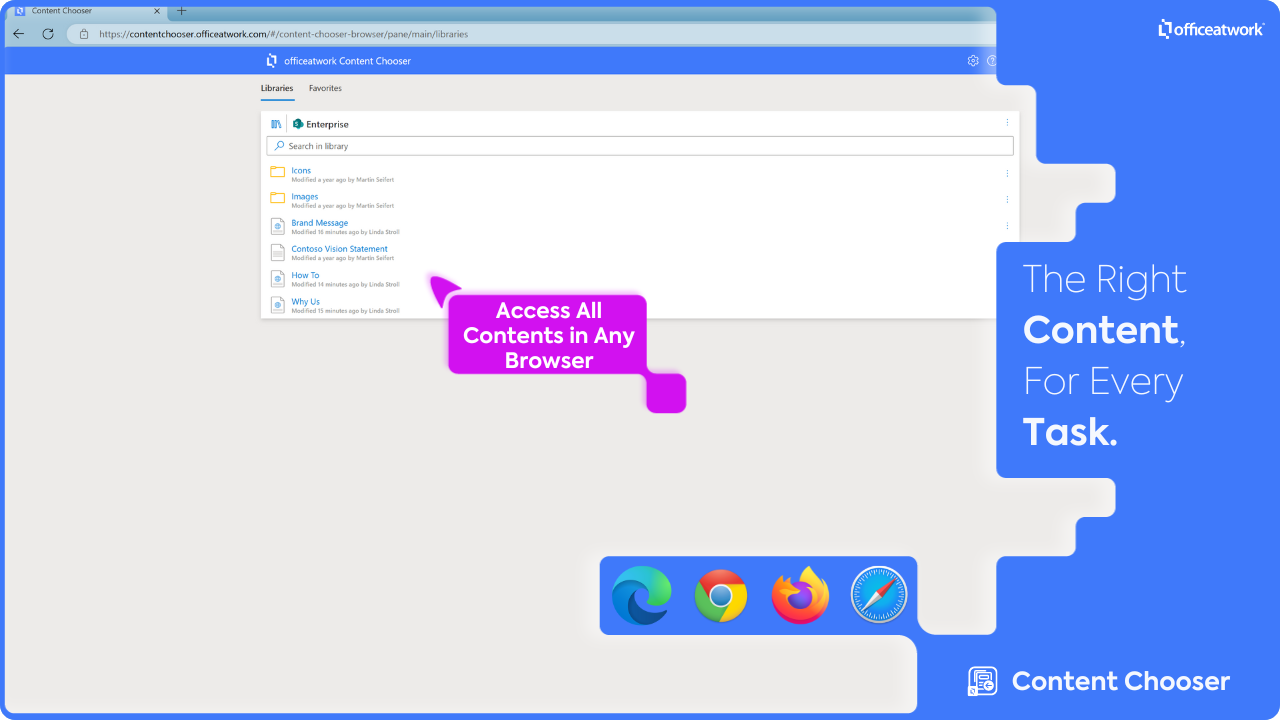Open more options for Brand Message

1007,225
